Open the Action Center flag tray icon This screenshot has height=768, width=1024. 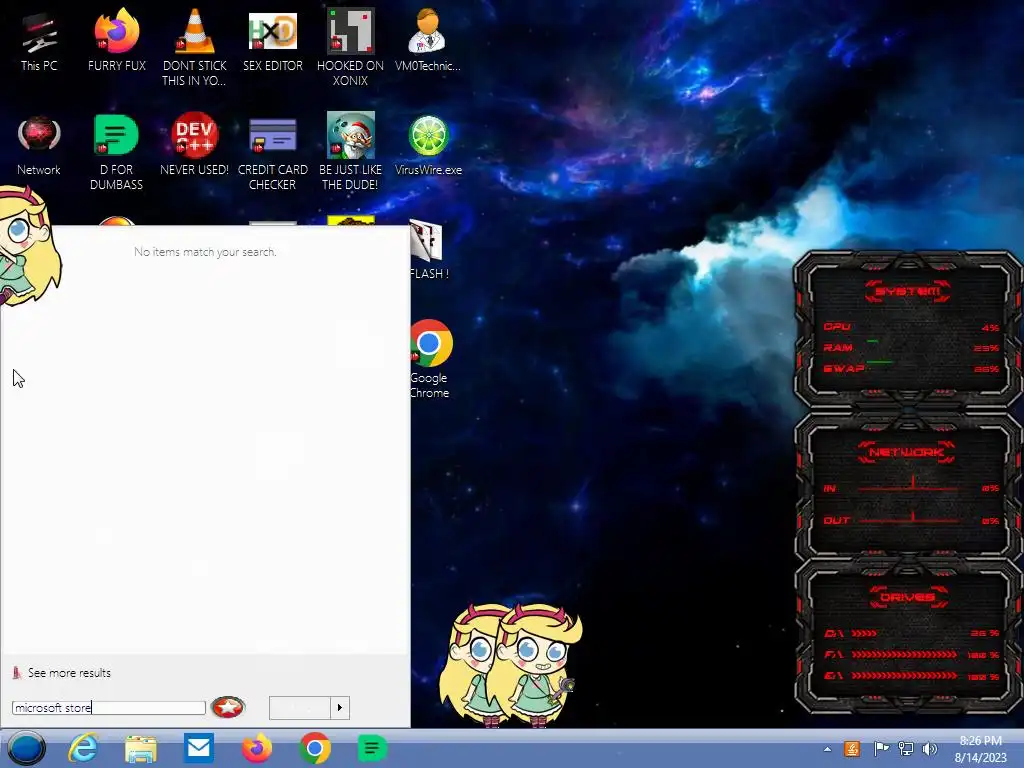(880, 749)
